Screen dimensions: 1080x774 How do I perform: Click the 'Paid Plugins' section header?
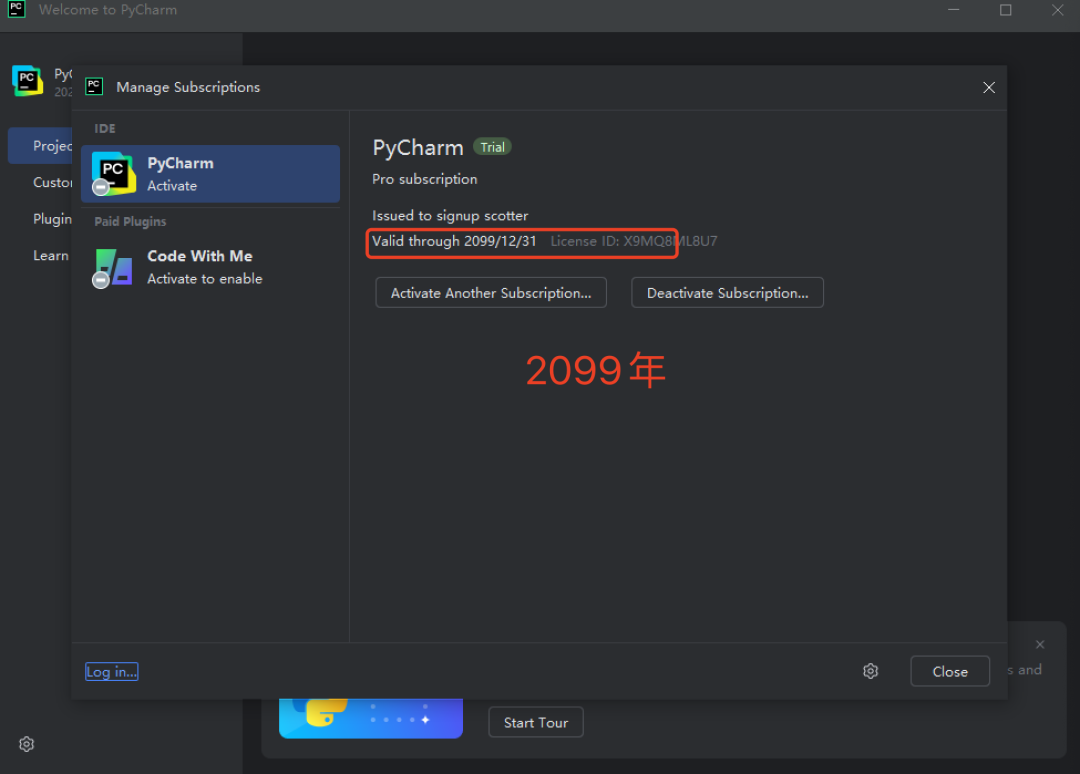pyautogui.click(x=130, y=222)
